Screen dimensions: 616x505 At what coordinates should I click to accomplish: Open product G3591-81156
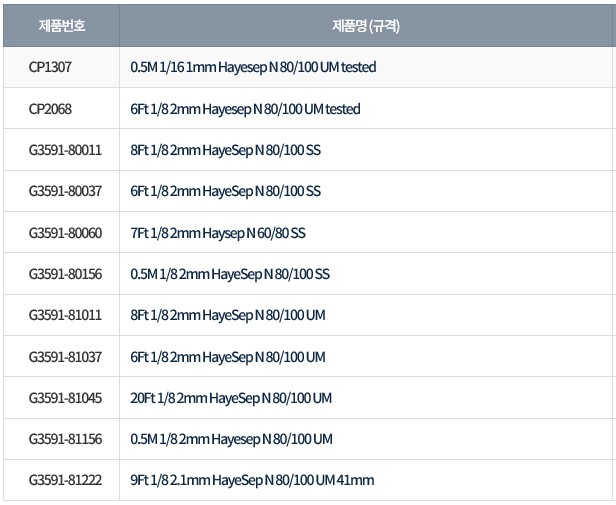pyautogui.click(x=65, y=439)
